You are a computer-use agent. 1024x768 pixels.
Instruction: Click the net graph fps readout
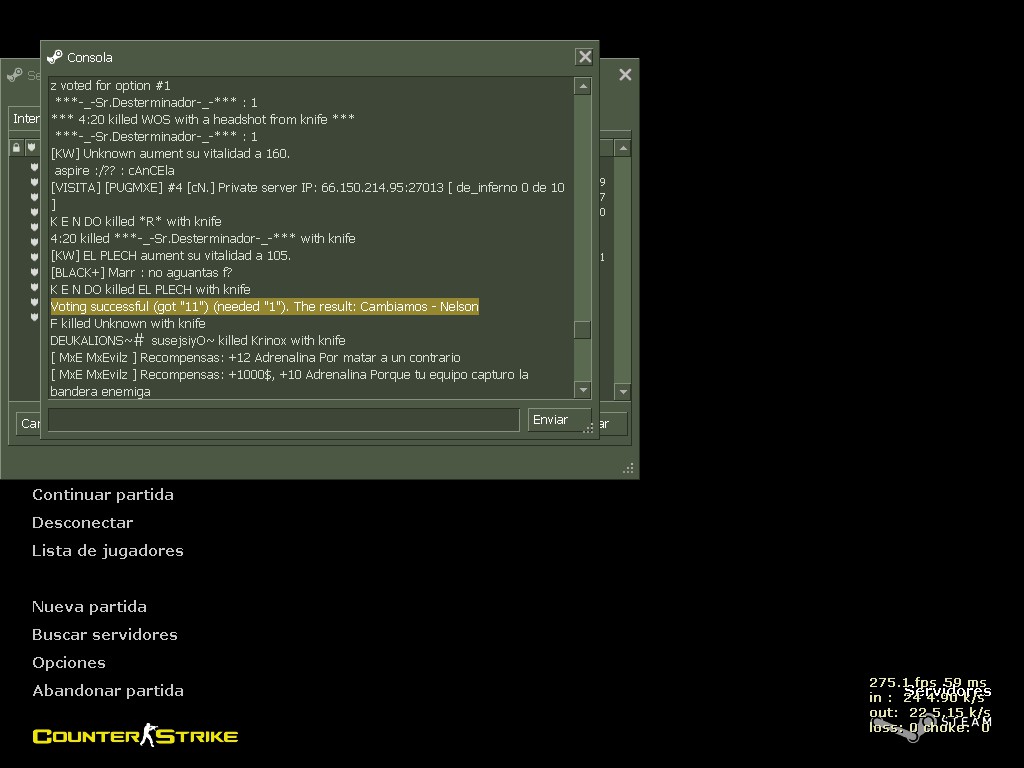(927, 682)
